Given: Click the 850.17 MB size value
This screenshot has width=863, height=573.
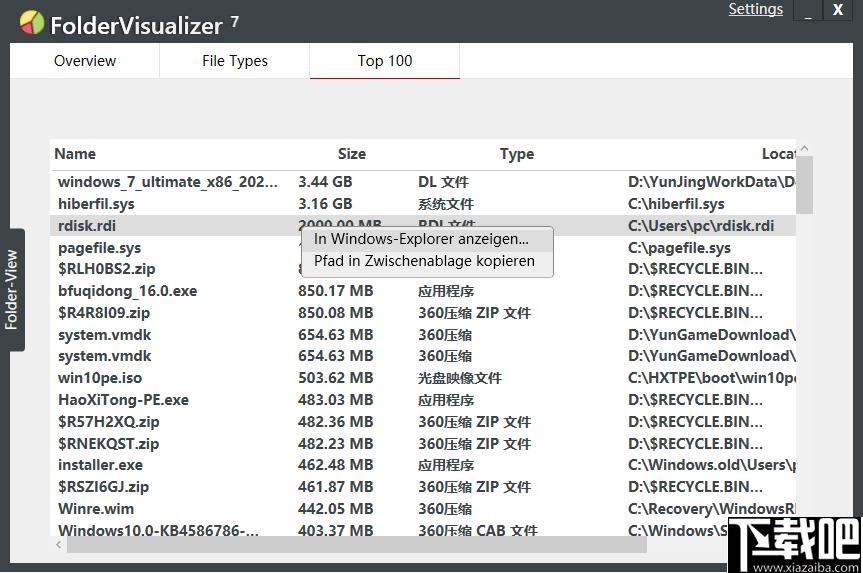Looking at the screenshot, I should pos(335,291).
